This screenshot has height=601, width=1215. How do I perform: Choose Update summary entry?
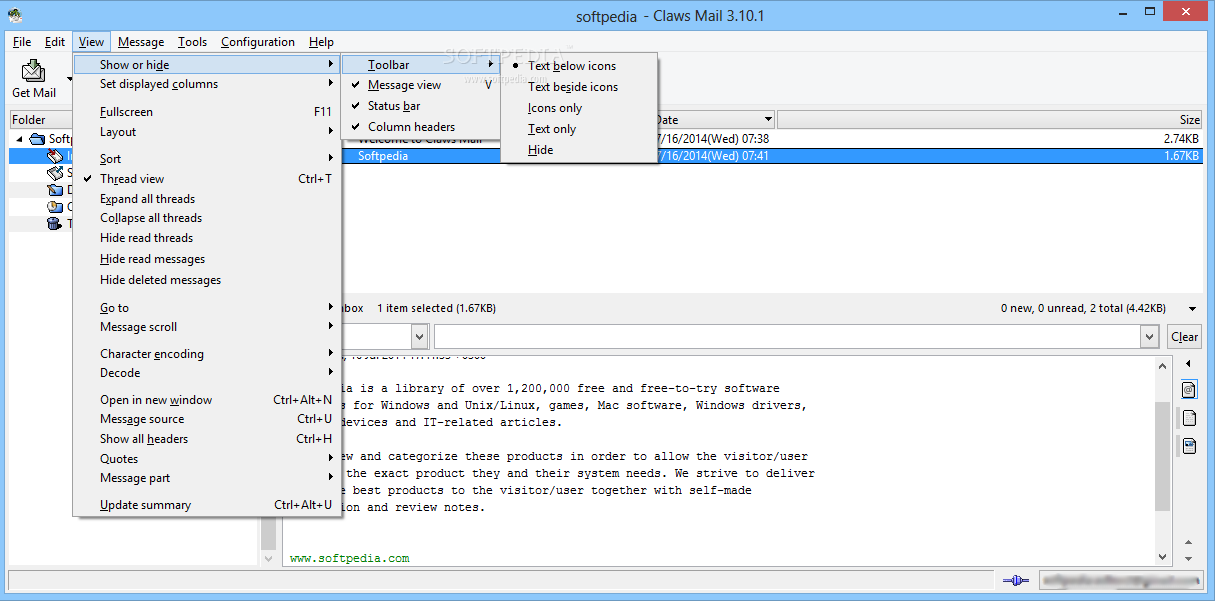point(208,505)
